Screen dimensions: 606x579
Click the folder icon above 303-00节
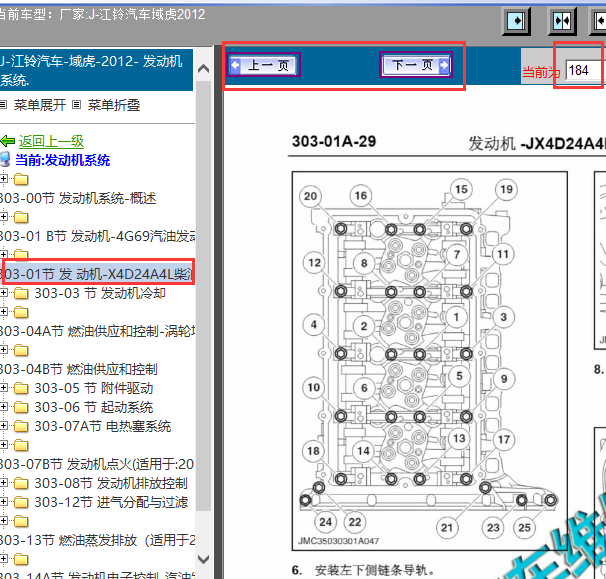[21, 179]
